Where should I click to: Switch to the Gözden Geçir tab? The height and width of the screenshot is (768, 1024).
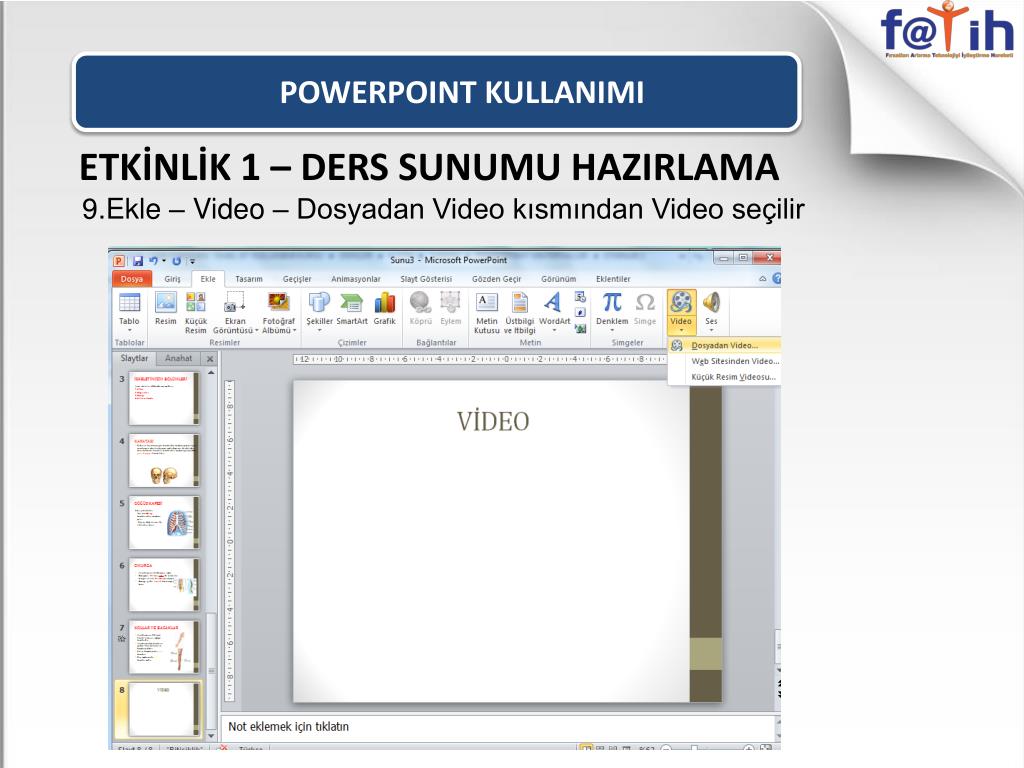click(496, 279)
